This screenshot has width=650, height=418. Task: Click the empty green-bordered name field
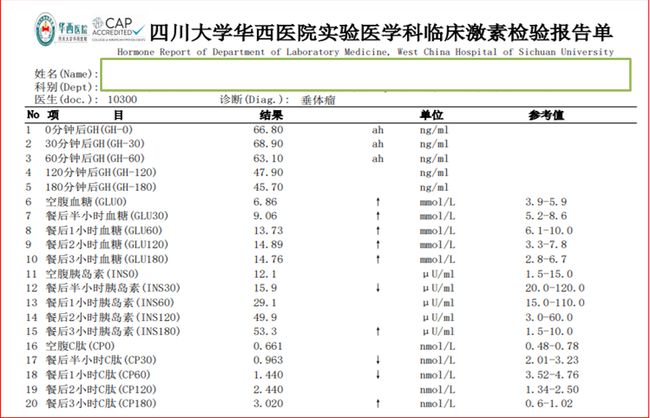pos(365,74)
